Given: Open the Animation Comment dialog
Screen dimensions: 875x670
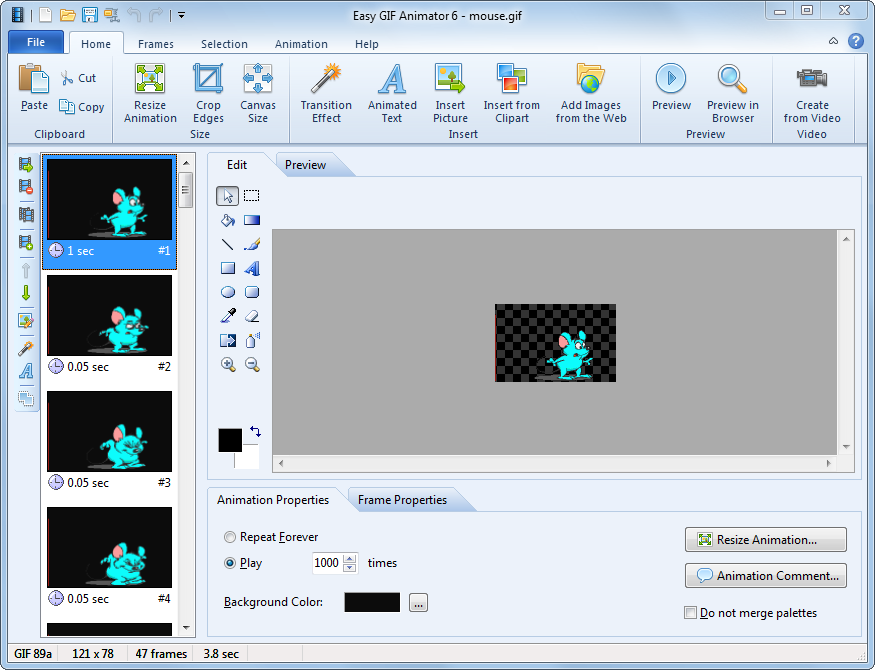Looking at the screenshot, I should pos(765,575).
